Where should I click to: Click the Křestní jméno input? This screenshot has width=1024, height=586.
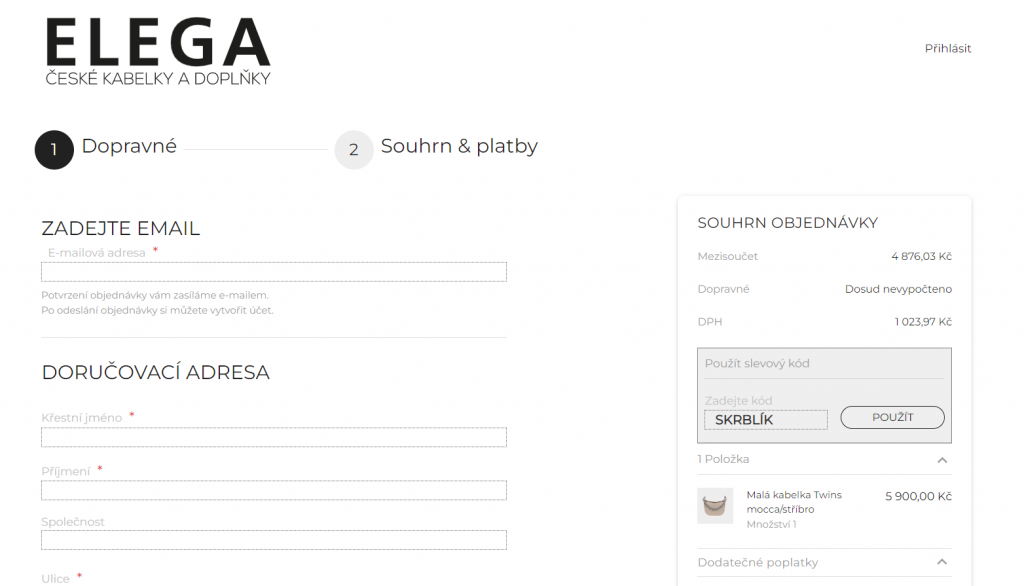pyautogui.click(x=274, y=437)
